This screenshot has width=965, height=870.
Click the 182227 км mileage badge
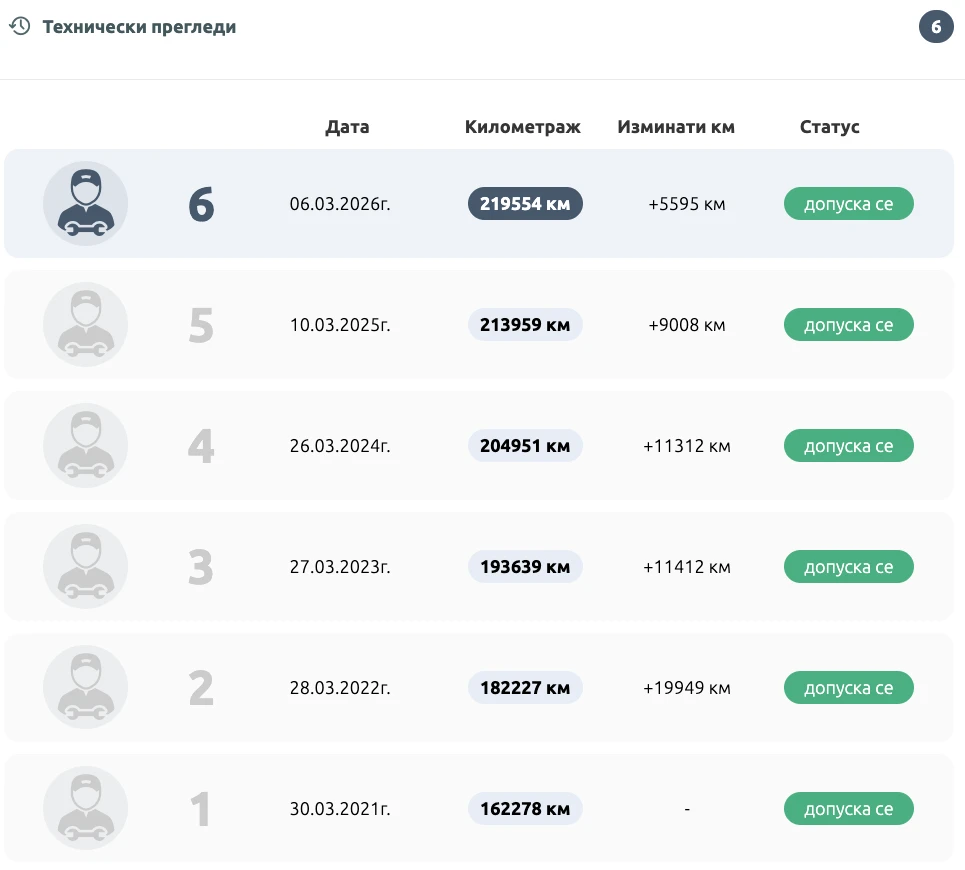pos(525,688)
